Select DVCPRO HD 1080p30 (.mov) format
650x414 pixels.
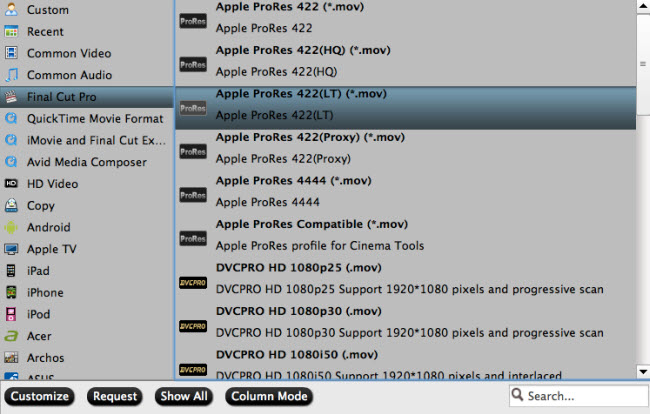405,325
